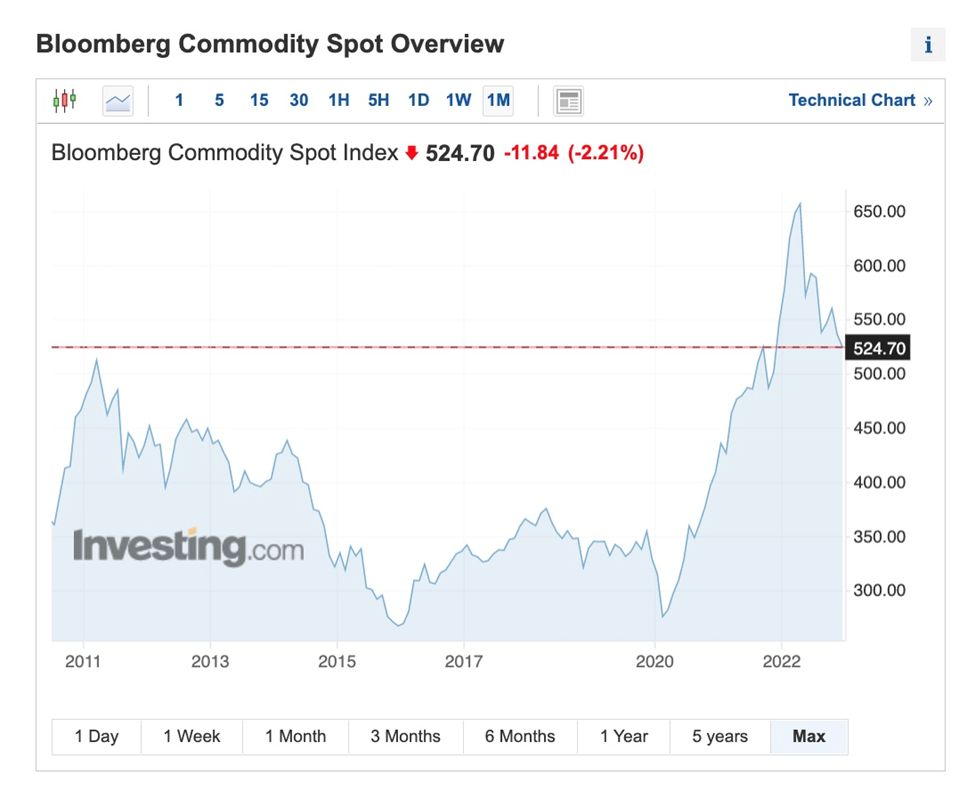
Task: Click the news/layout icon in the toolbar
Action: [568, 101]
